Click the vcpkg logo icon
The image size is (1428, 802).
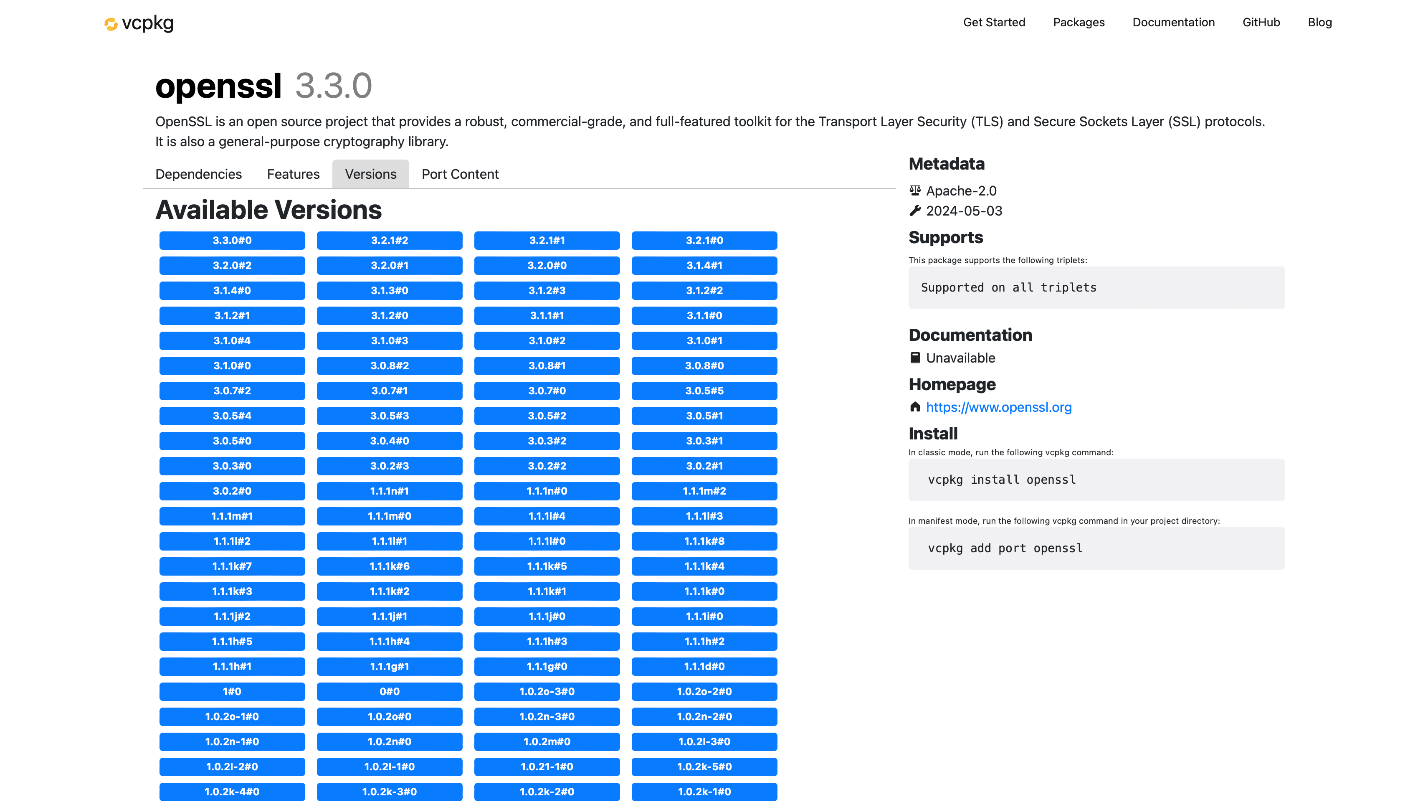point(111,24)
